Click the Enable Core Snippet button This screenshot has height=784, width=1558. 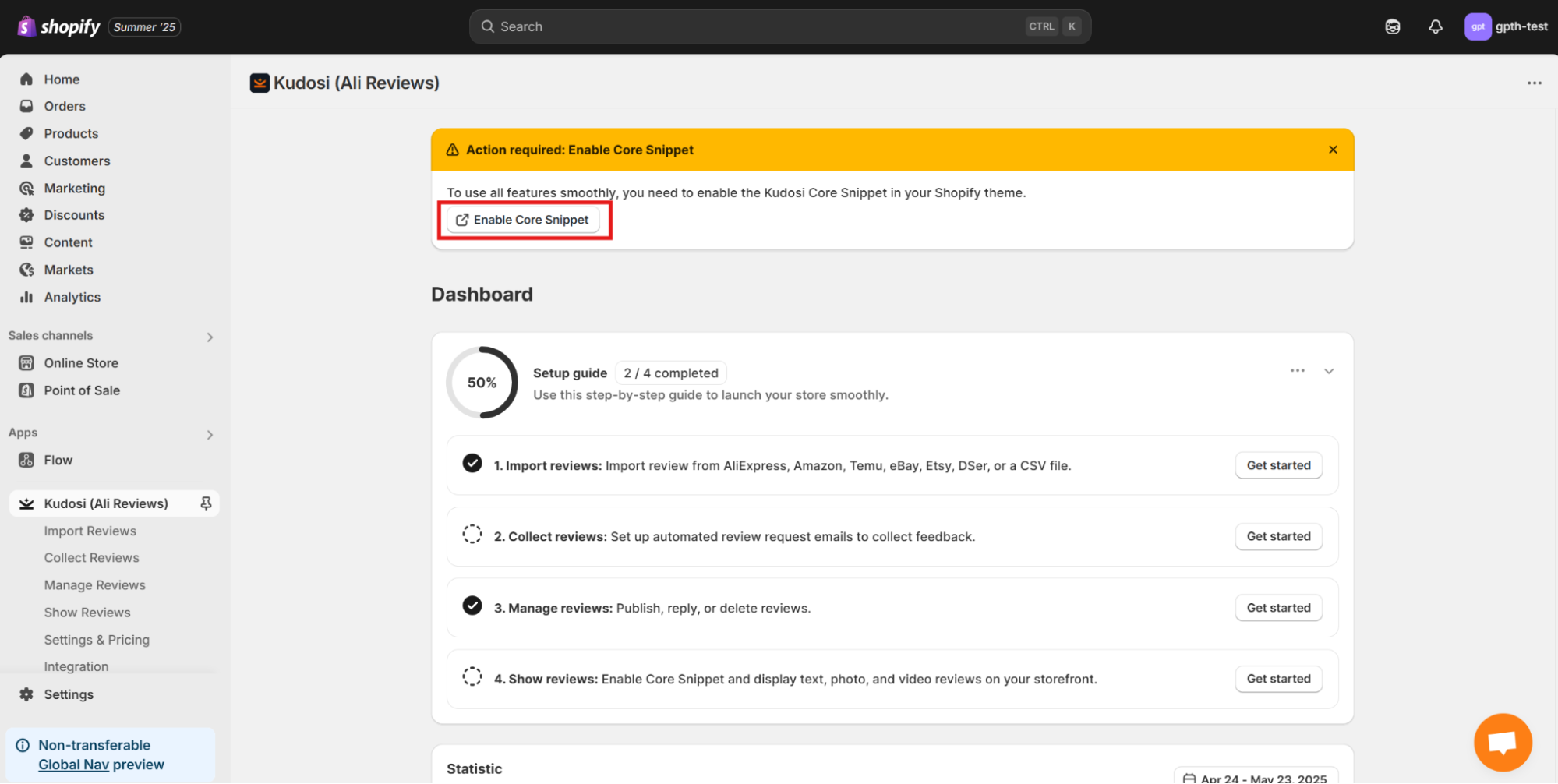[523, 220]
